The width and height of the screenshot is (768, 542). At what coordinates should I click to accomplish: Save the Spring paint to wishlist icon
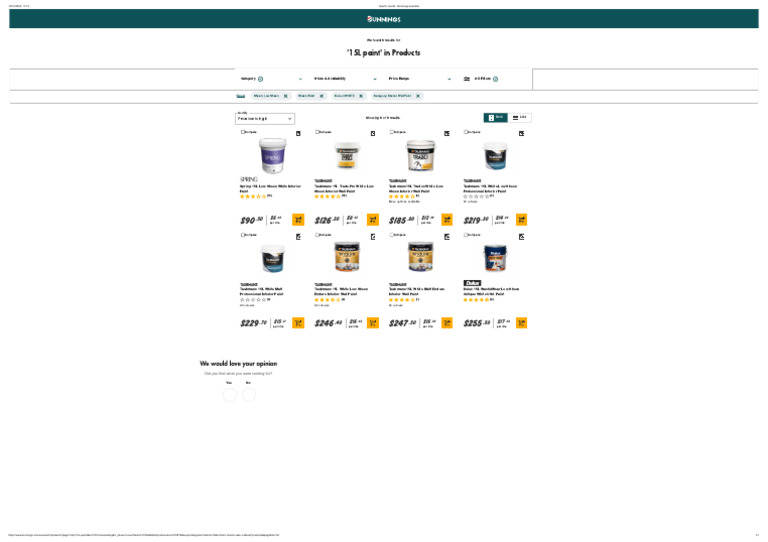pyautogui.click(x=298, y=133)
